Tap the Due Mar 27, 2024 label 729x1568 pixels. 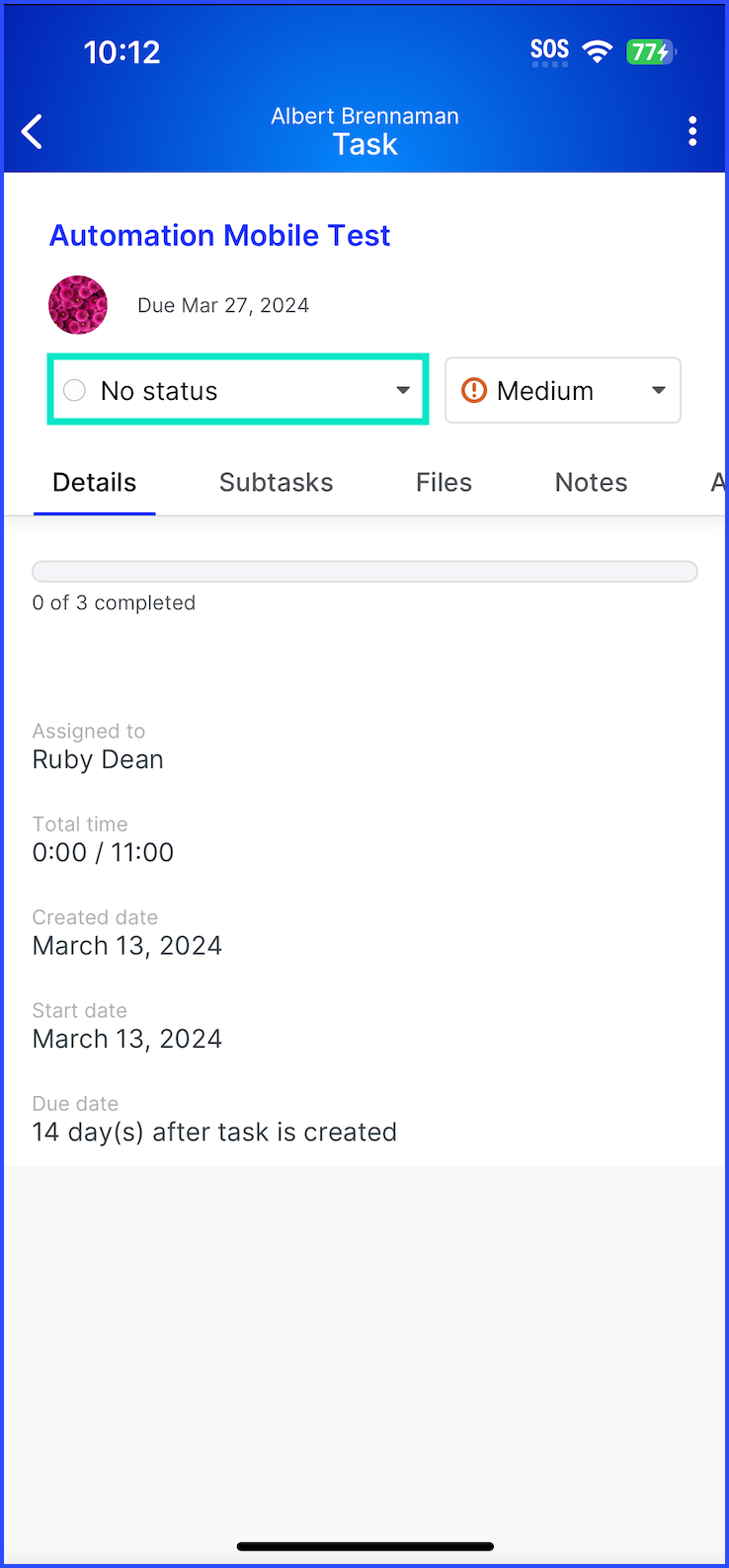[223, 305]
